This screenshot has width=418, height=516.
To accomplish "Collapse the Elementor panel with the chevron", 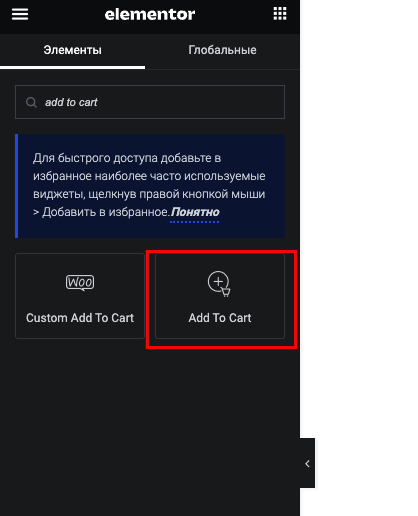I will coord(307,463).
